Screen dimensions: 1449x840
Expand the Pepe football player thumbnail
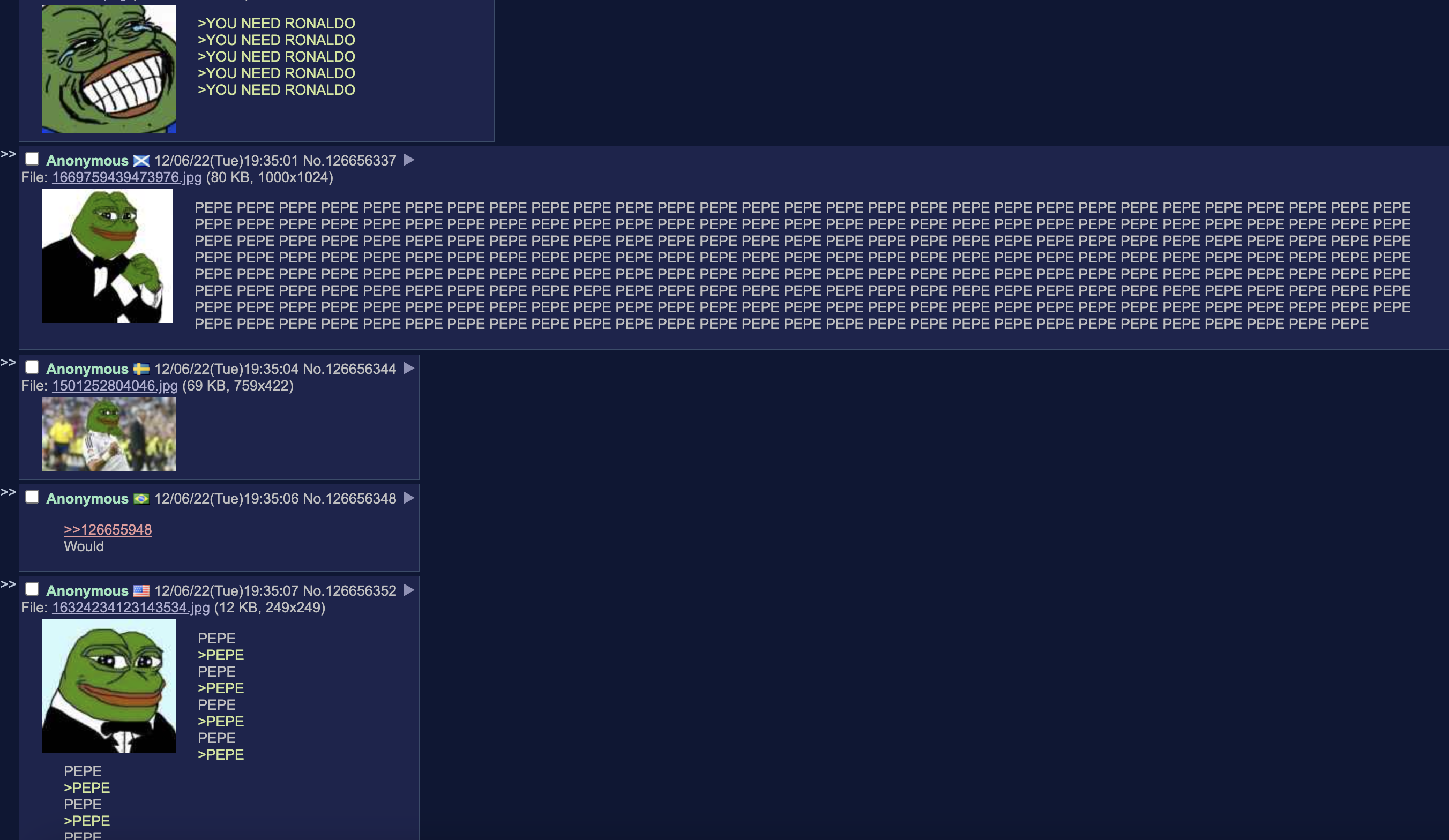click(109, 434)
